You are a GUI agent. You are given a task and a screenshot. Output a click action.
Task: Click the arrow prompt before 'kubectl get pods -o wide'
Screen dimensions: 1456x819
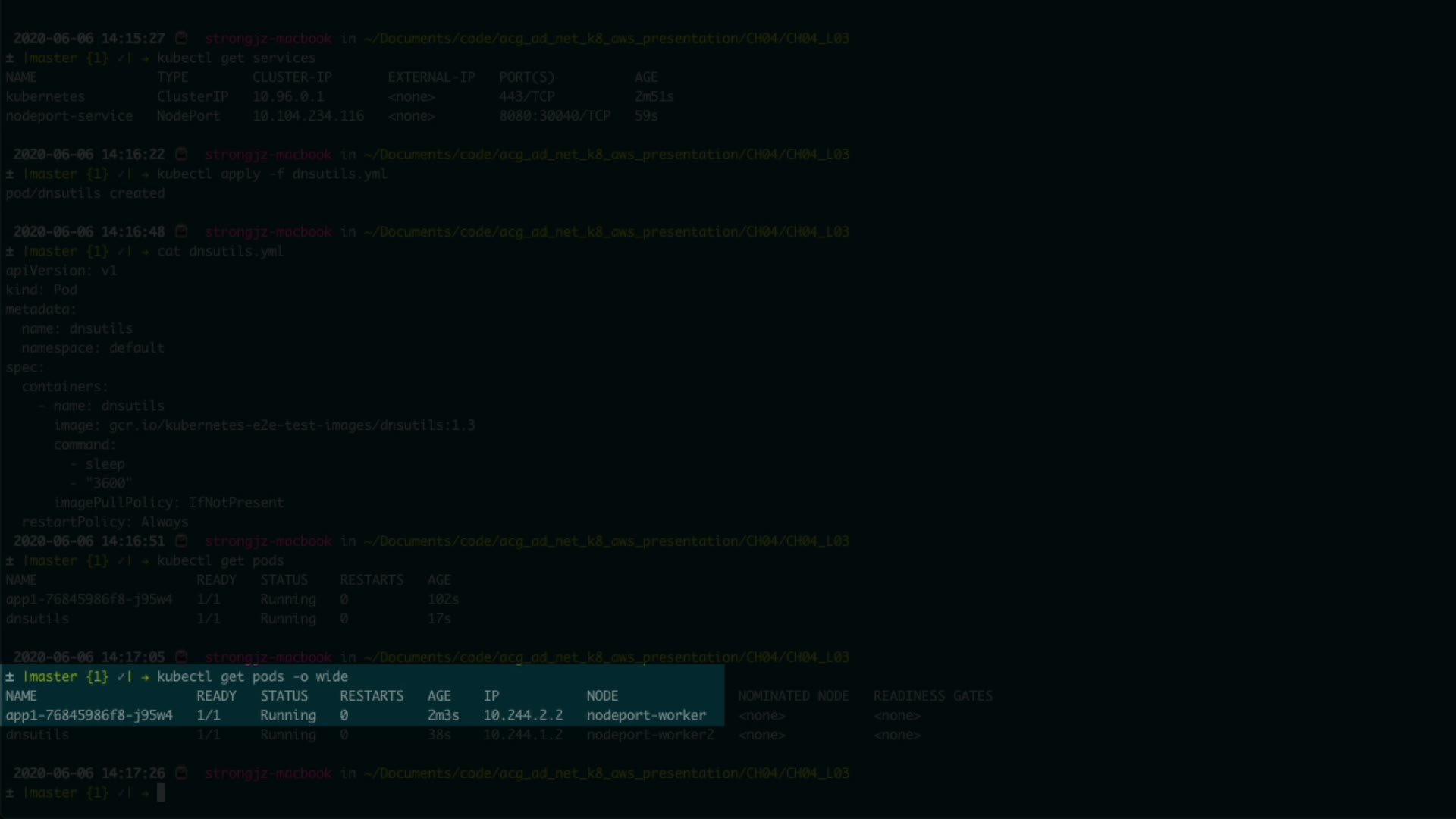pyautogui.click(x=145, y=677)
